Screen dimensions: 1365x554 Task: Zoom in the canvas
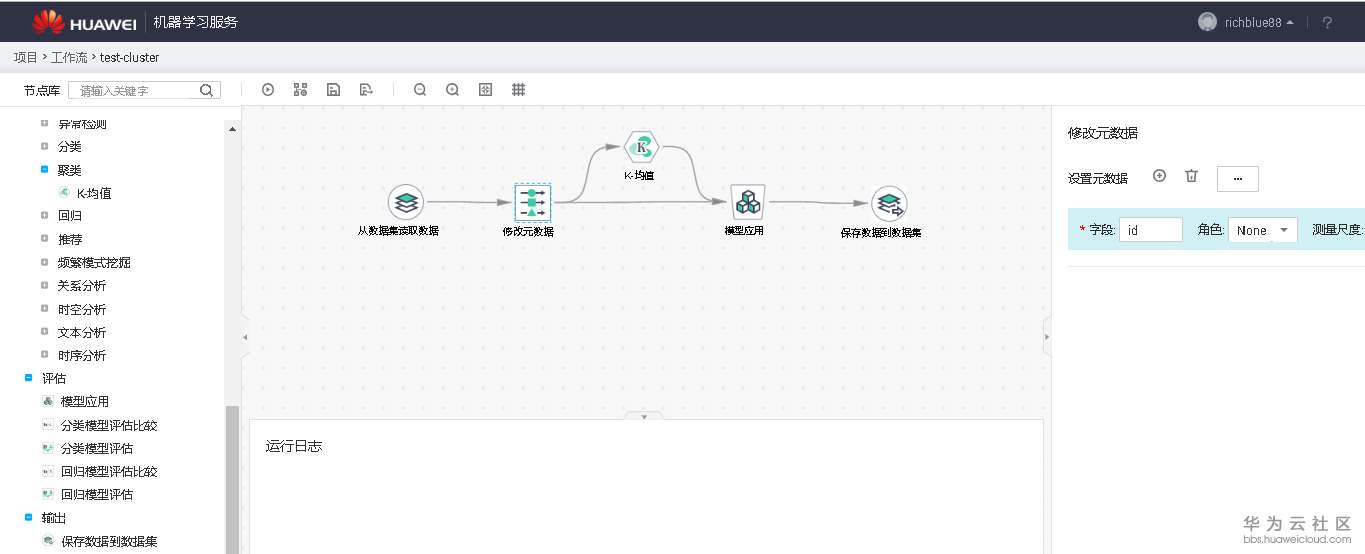coord(453,90)
